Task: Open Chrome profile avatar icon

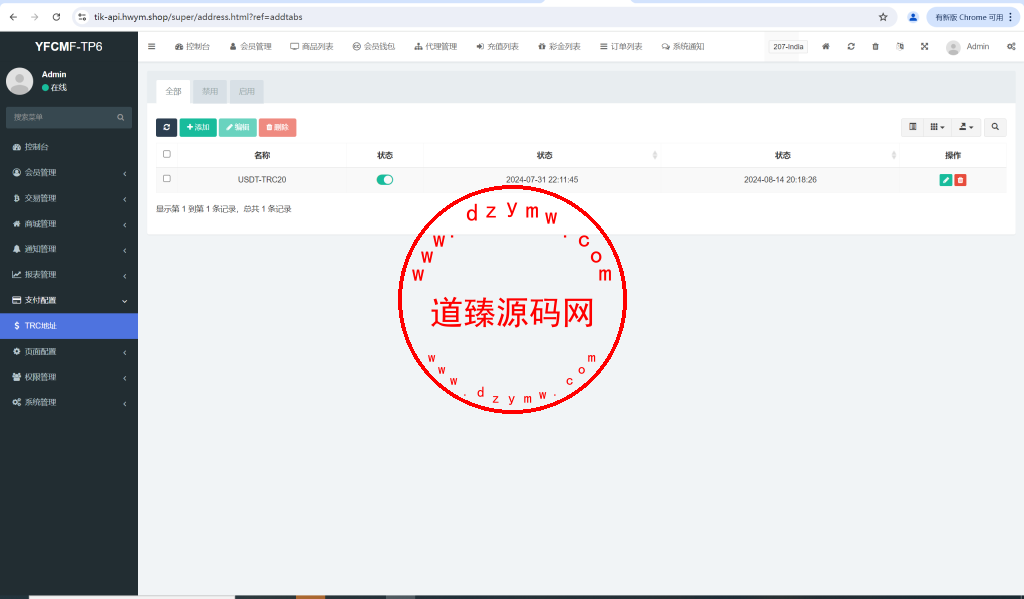Action: pos(913,17)
